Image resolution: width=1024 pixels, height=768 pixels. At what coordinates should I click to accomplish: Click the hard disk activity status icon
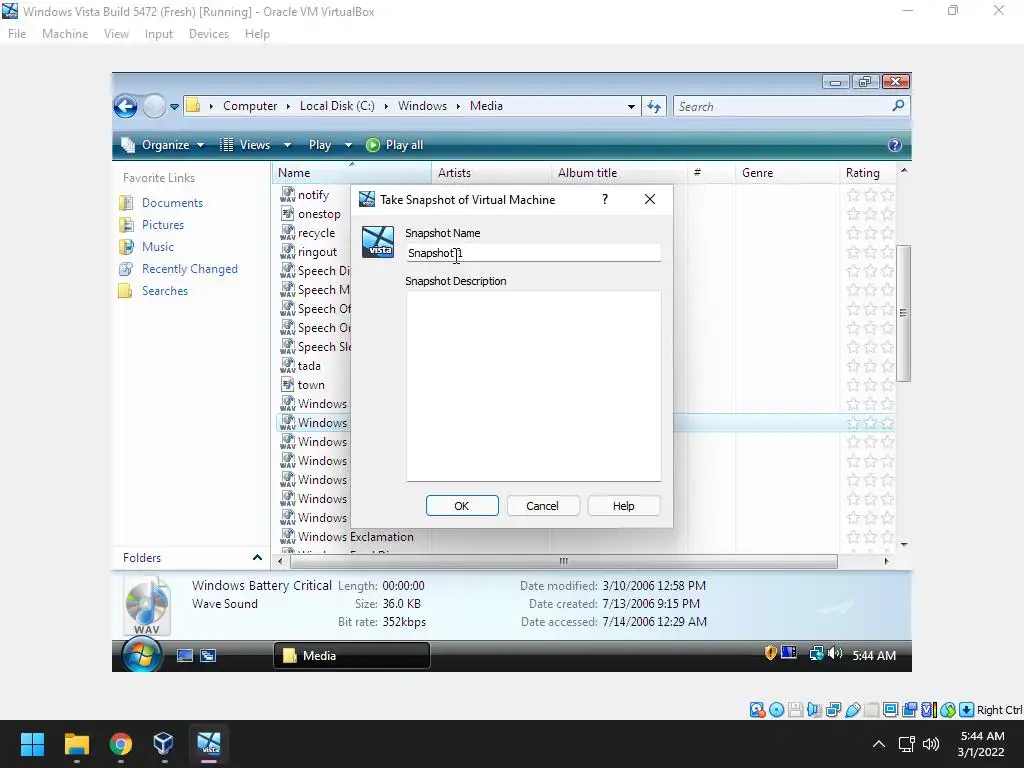coord(757,710)
